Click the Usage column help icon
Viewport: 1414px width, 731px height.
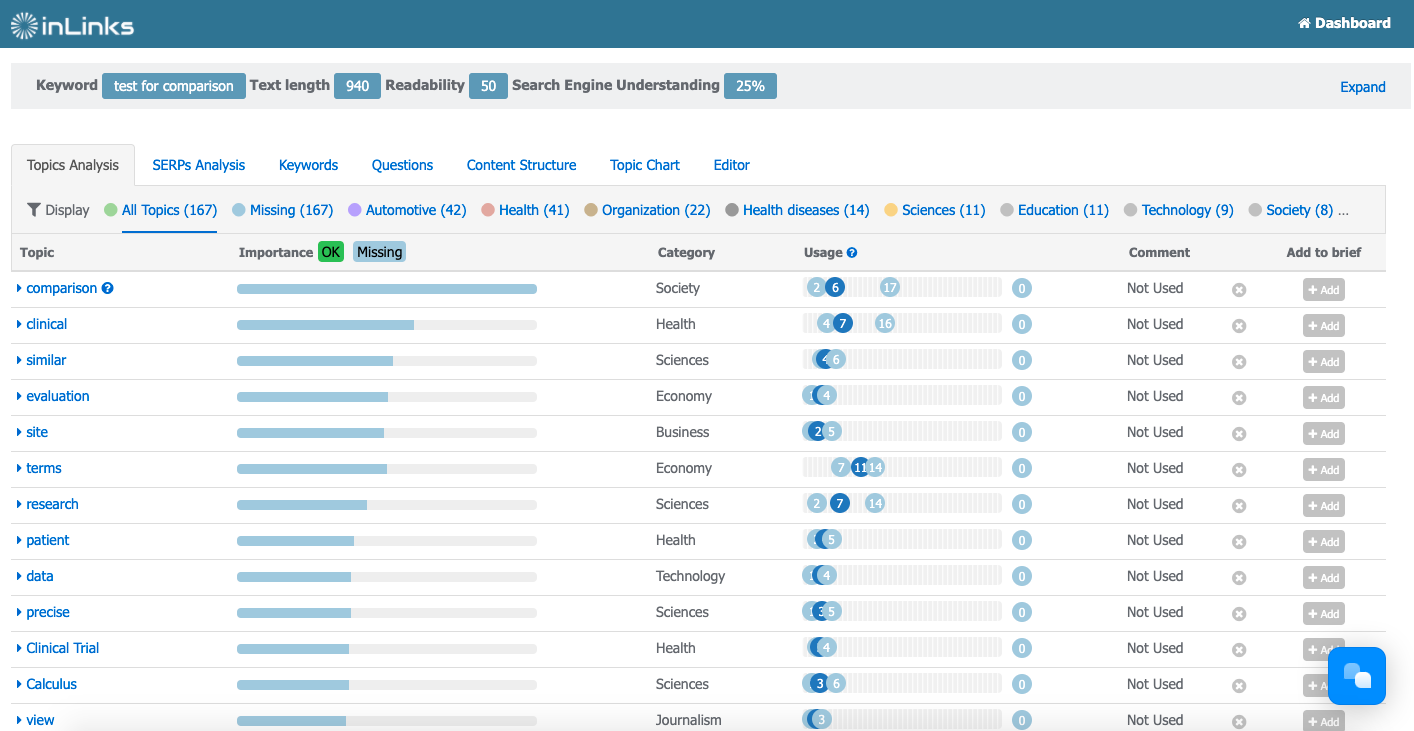pyautogui.click(x=852, y=253)
